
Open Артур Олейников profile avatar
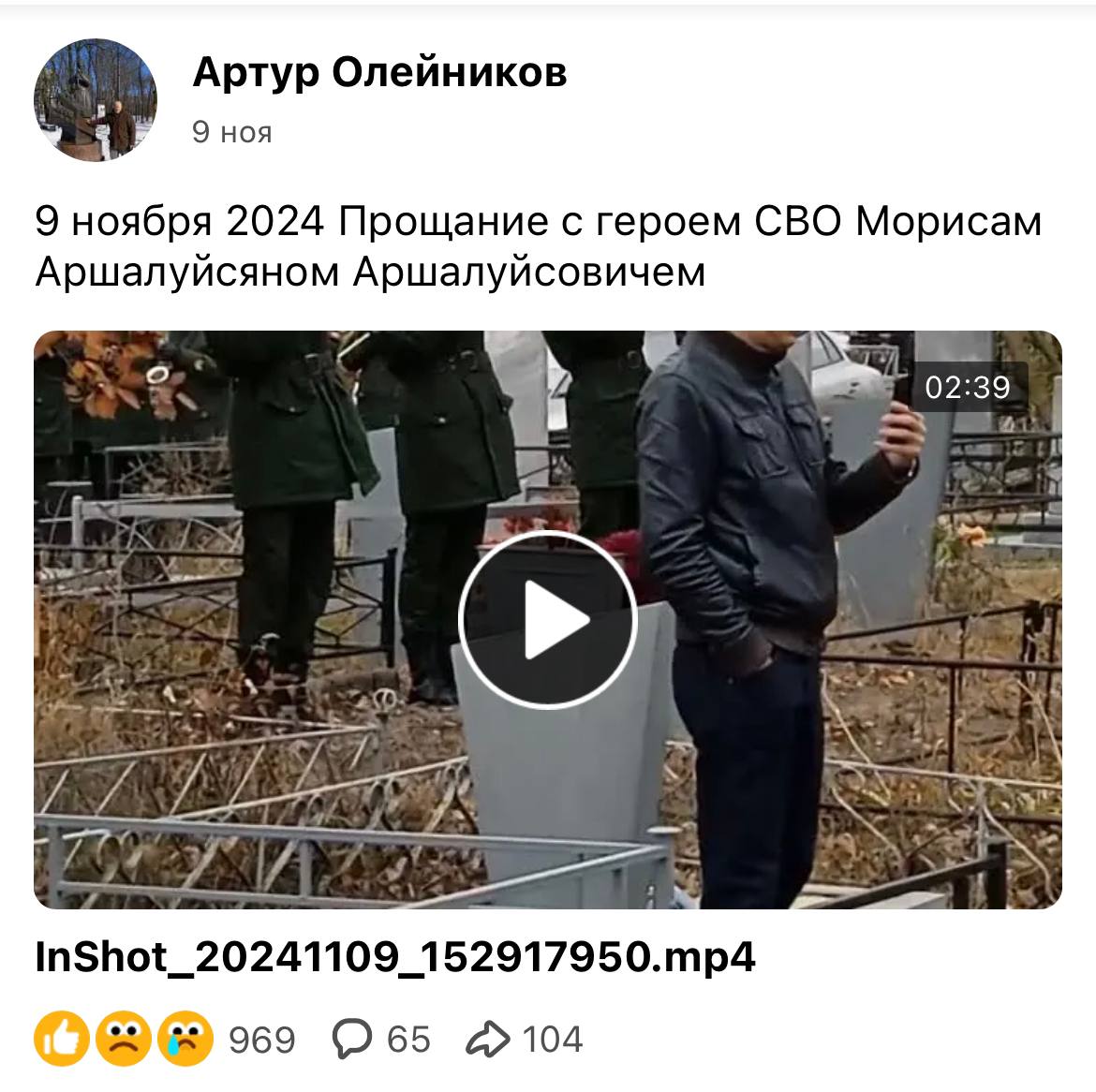(95, 100)
